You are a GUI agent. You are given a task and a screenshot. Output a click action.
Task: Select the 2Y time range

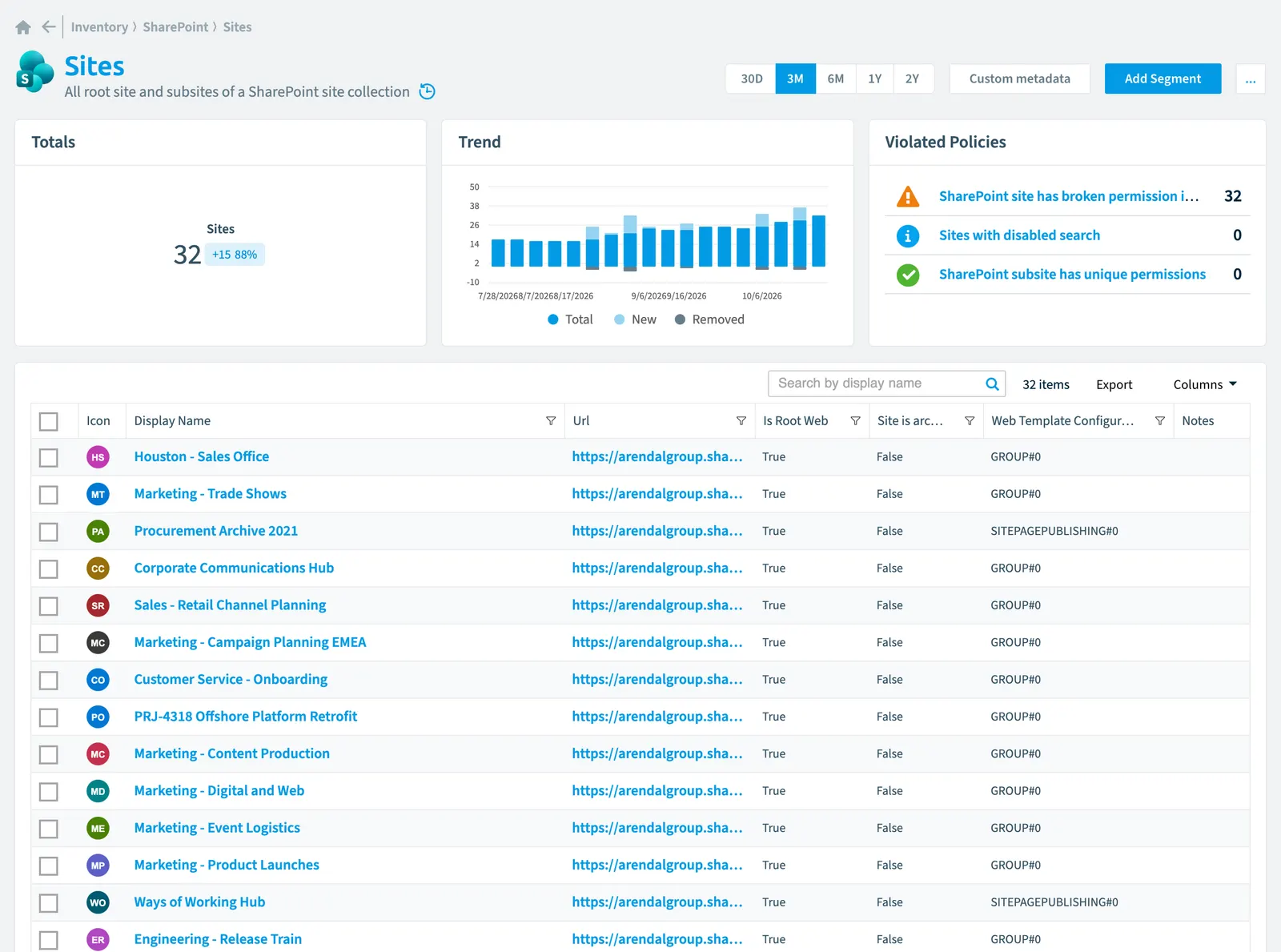(x=913, y=78)
